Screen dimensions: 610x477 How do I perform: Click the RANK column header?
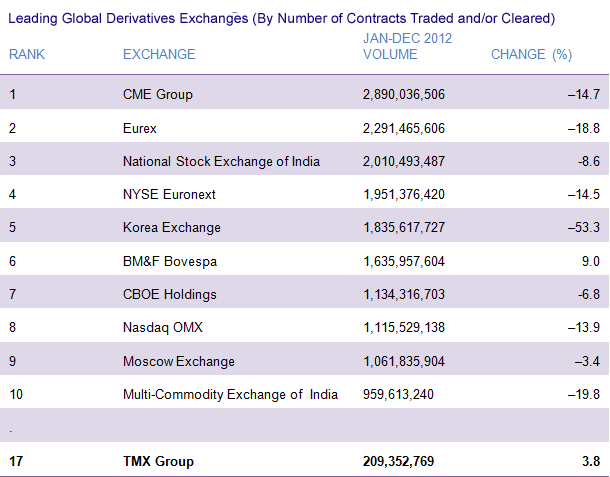tap(28, 54)
